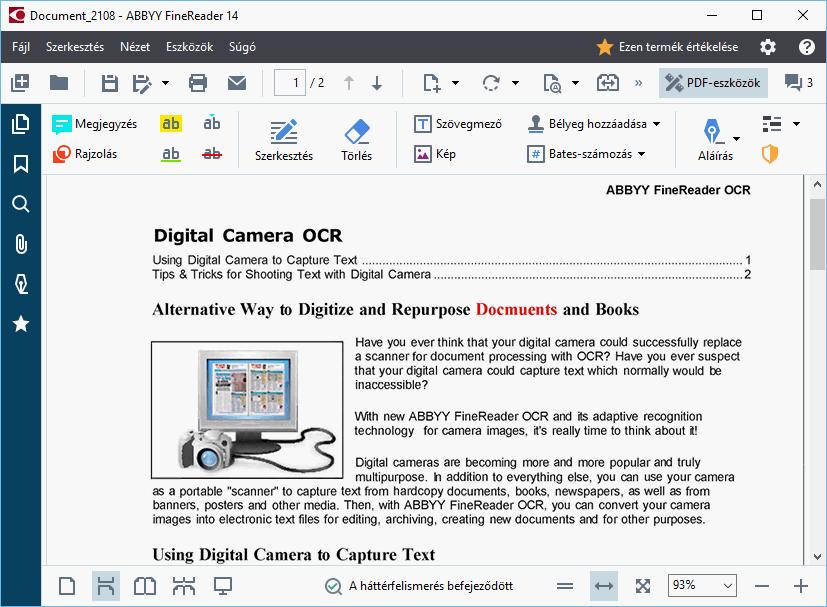
Task: Open settings gear icon
Action: (767, 47)
